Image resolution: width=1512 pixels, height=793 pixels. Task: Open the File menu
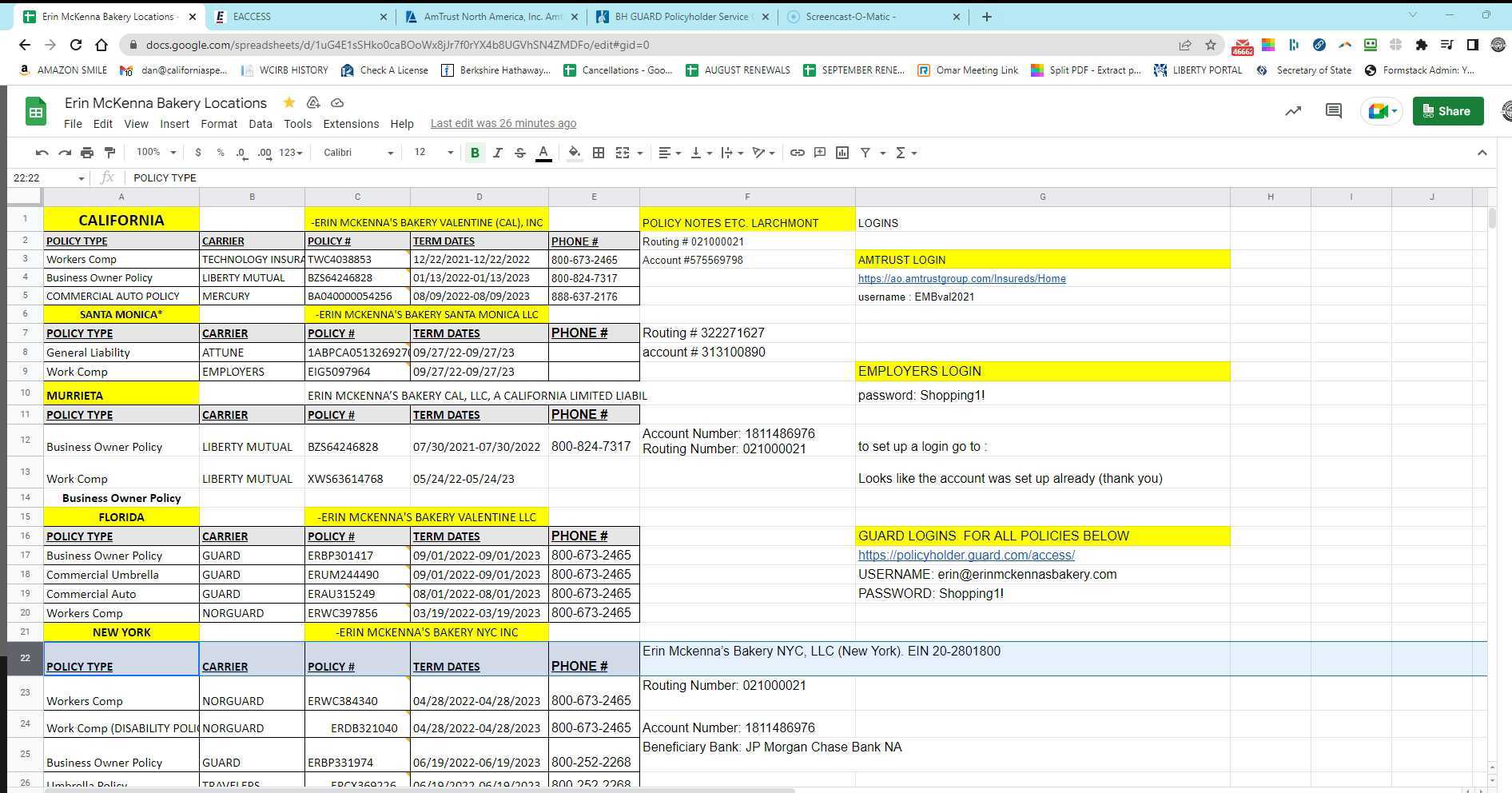tap(73, 124)
